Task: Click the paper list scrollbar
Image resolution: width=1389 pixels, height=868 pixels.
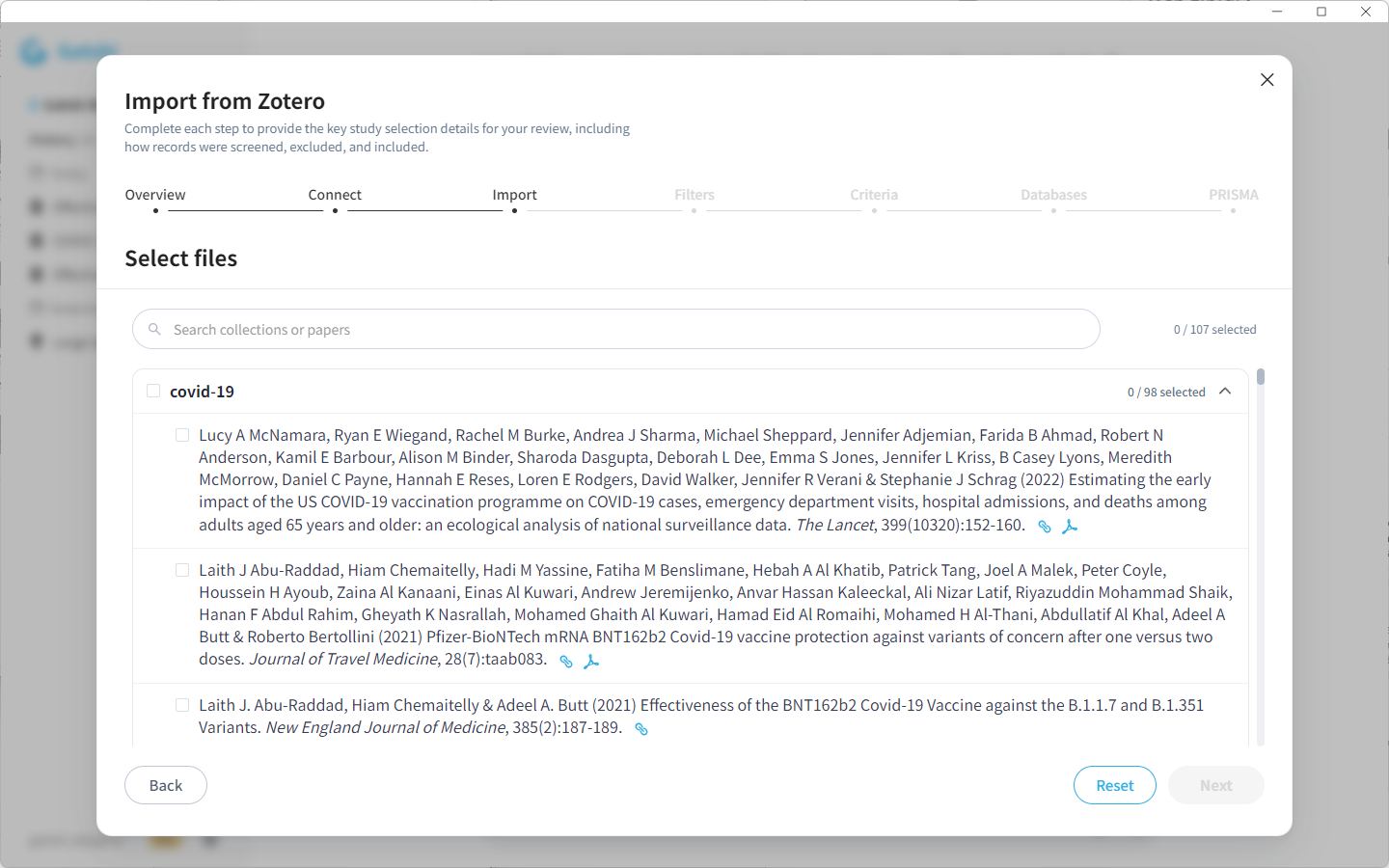Action: click(x=1261, y=377)
